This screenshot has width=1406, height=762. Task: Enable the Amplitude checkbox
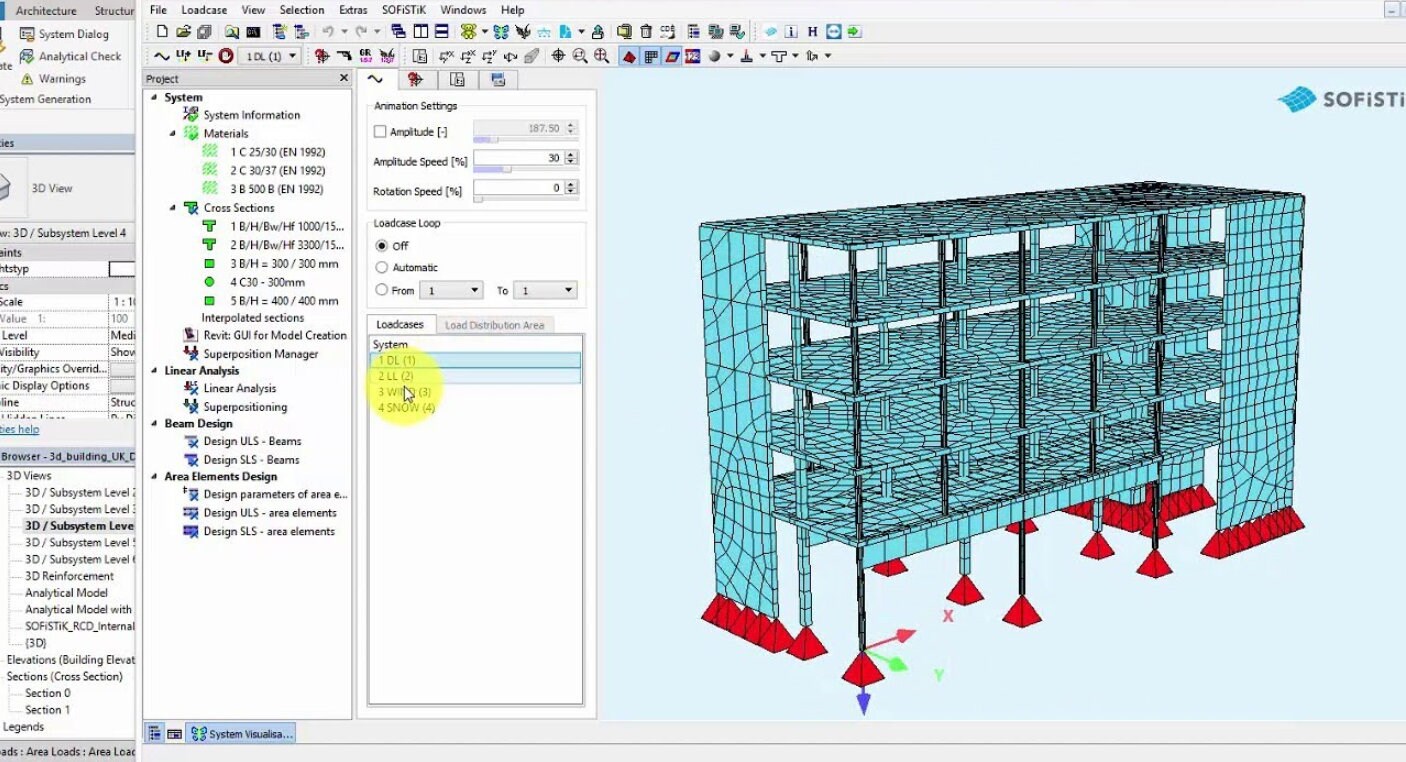coord(381,131)
